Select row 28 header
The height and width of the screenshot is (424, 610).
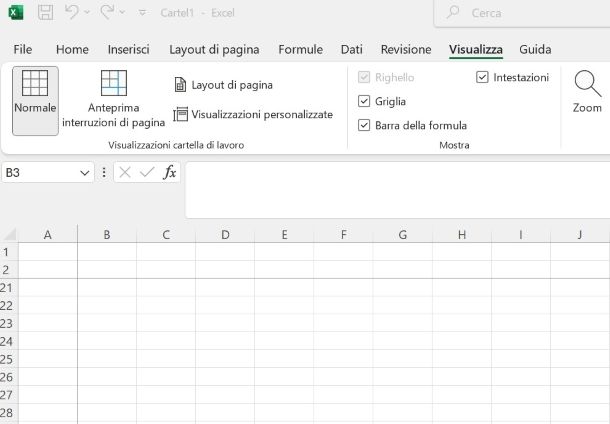pyautogui.click(x=9, y=413)
